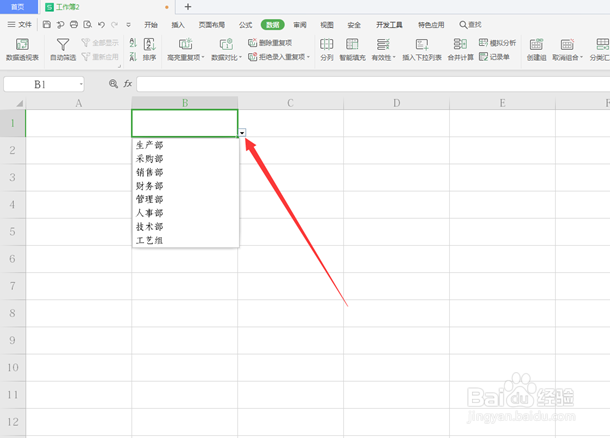This screenshot has width=610, height=438.
Task: Click the Print icon in quick toolbar
Action: pos(74,25)
